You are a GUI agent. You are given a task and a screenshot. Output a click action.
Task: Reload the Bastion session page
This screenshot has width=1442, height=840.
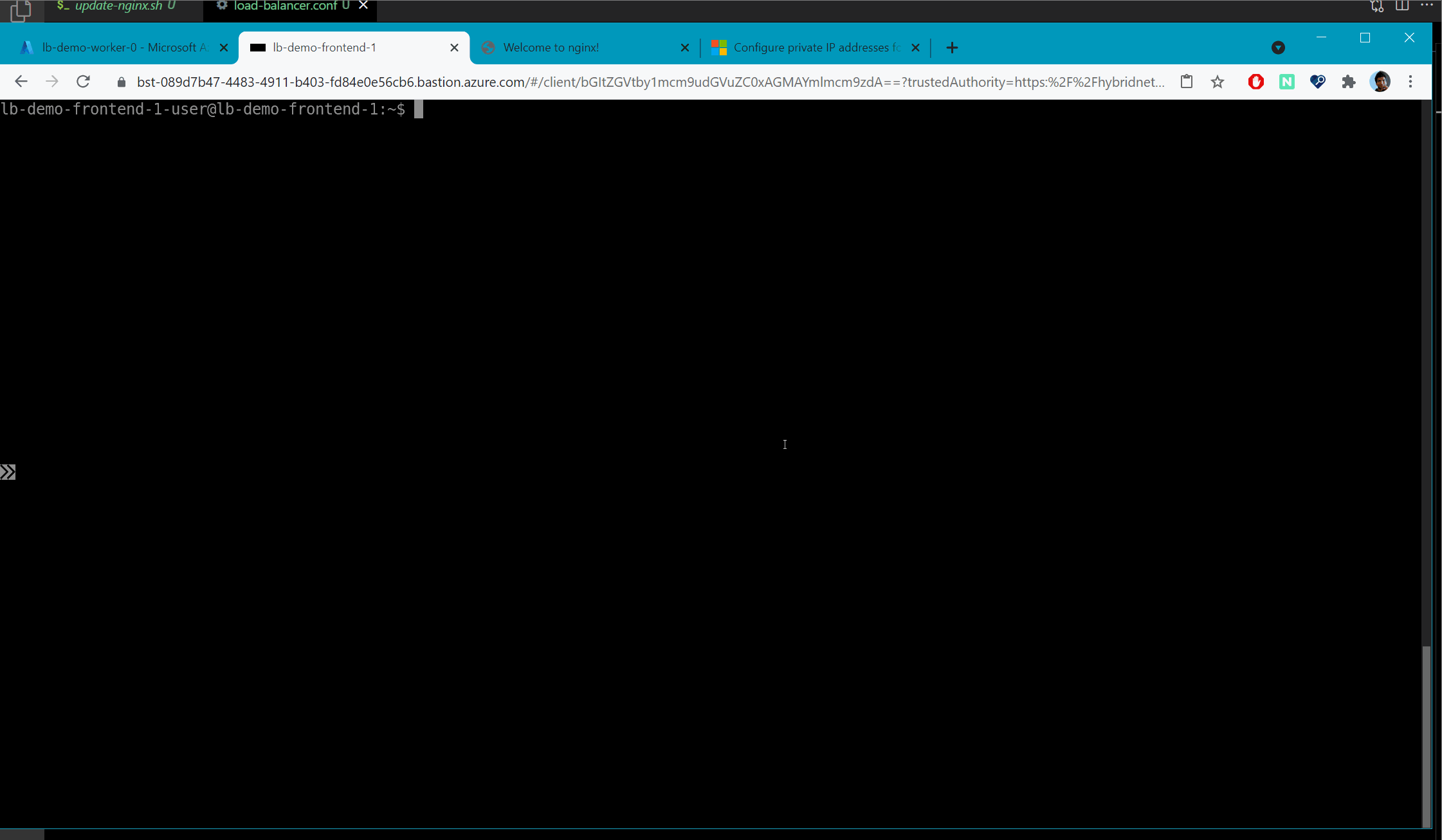83,82
